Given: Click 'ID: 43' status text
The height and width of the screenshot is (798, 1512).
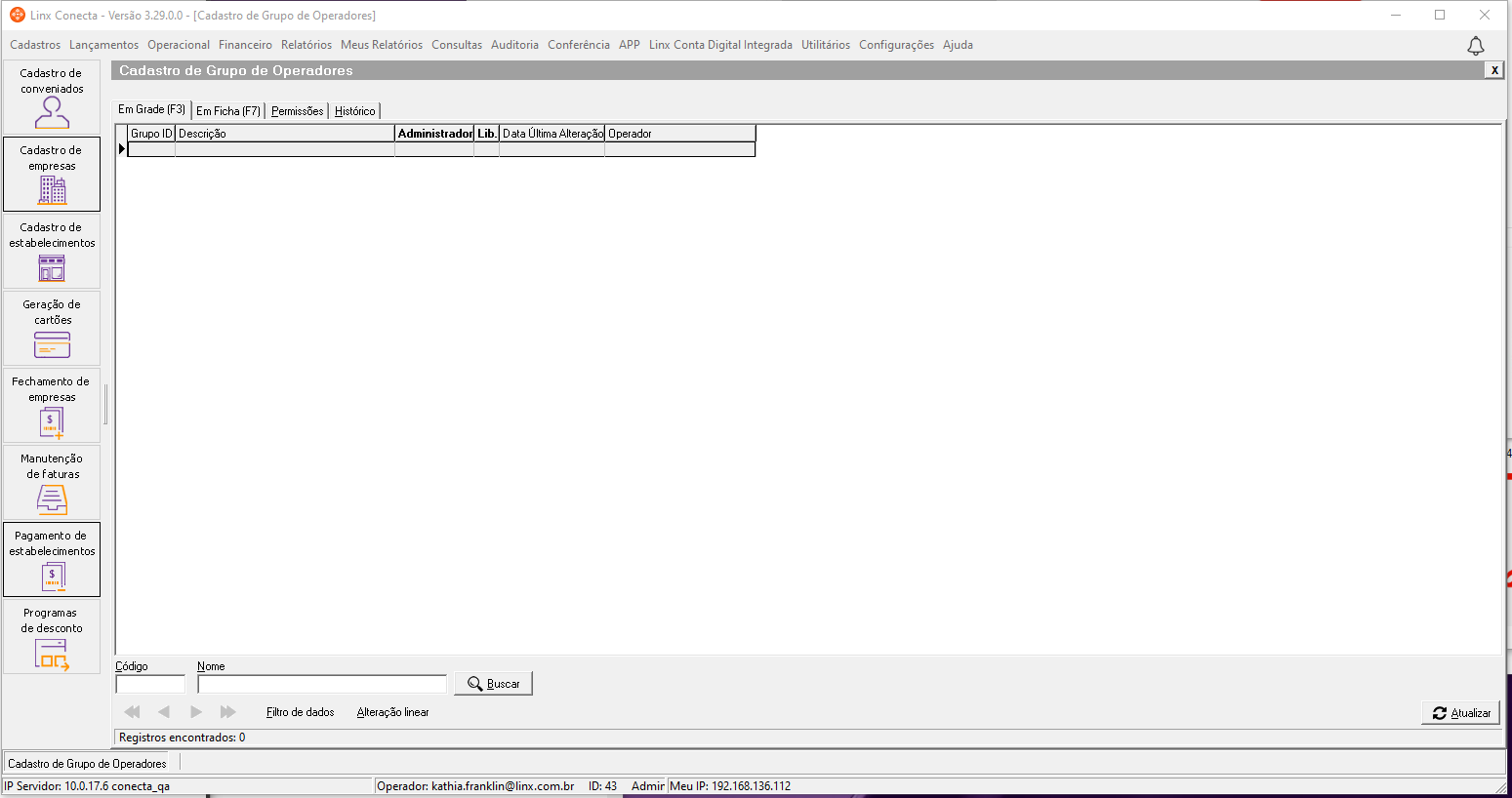Looking at the screenshot, I should click(x=602, y=786).
